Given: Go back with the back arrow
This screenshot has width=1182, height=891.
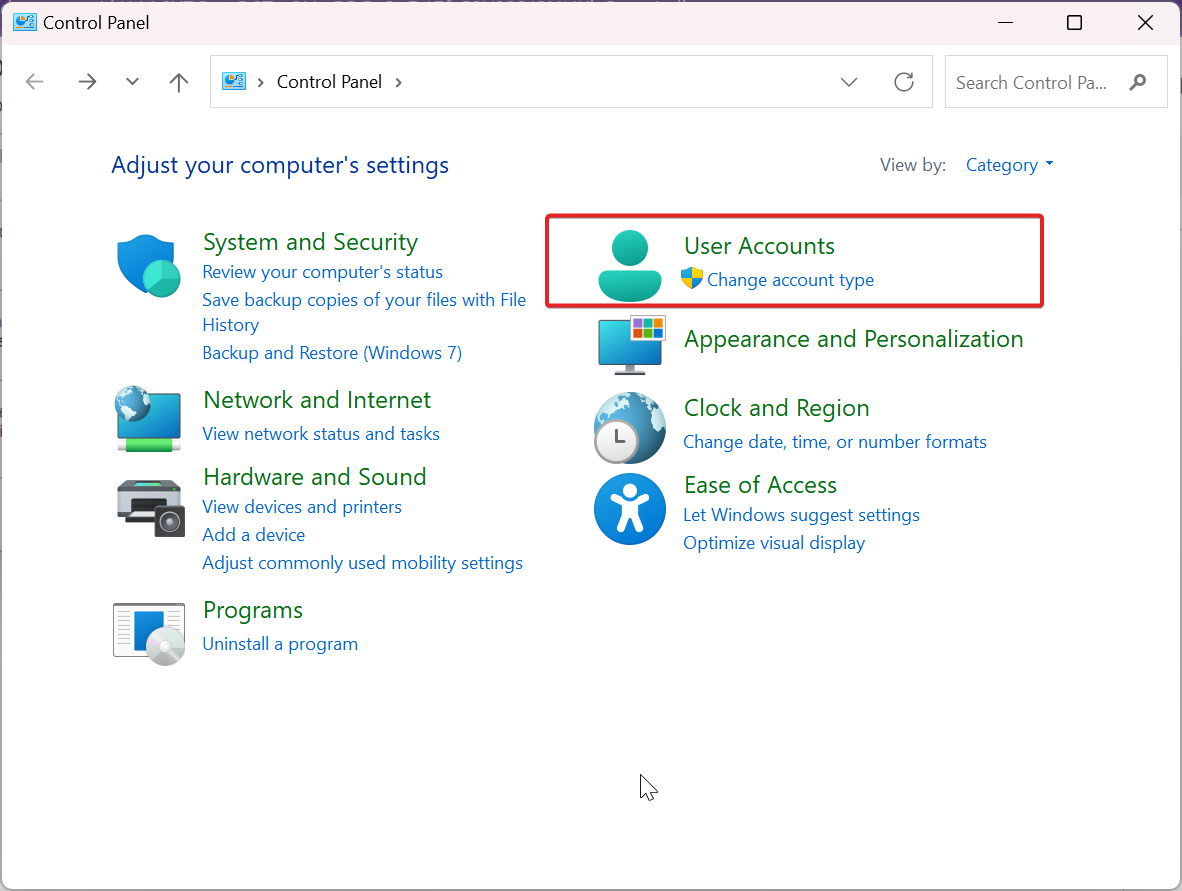Looking at the screenshot, I should [x=35, y=81].
